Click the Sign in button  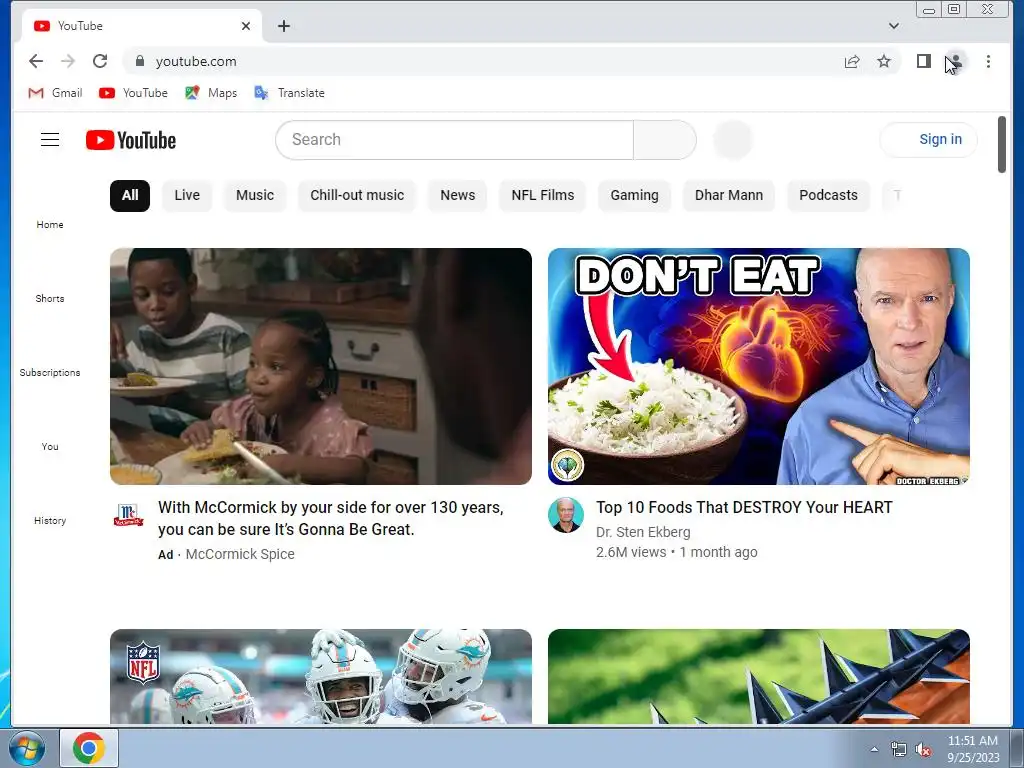(x=929, y=140)
